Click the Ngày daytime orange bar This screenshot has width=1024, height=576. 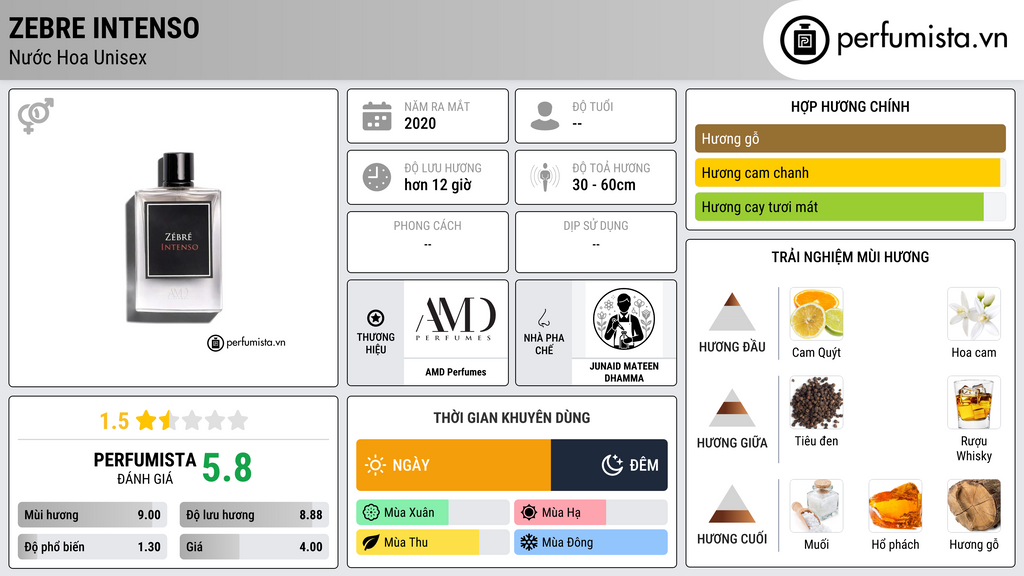coord(453,465)
